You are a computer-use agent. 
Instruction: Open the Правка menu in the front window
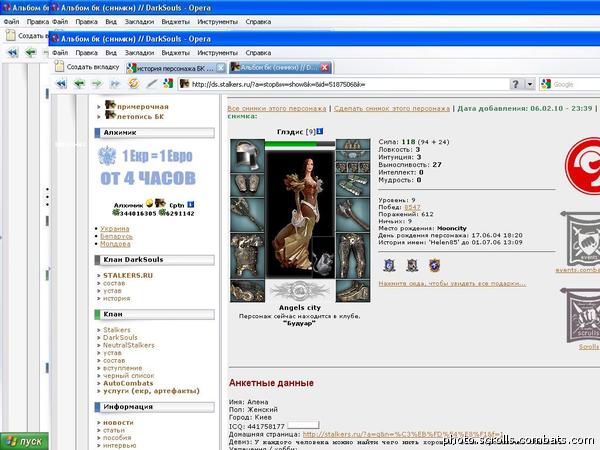(x=86, y=53)
